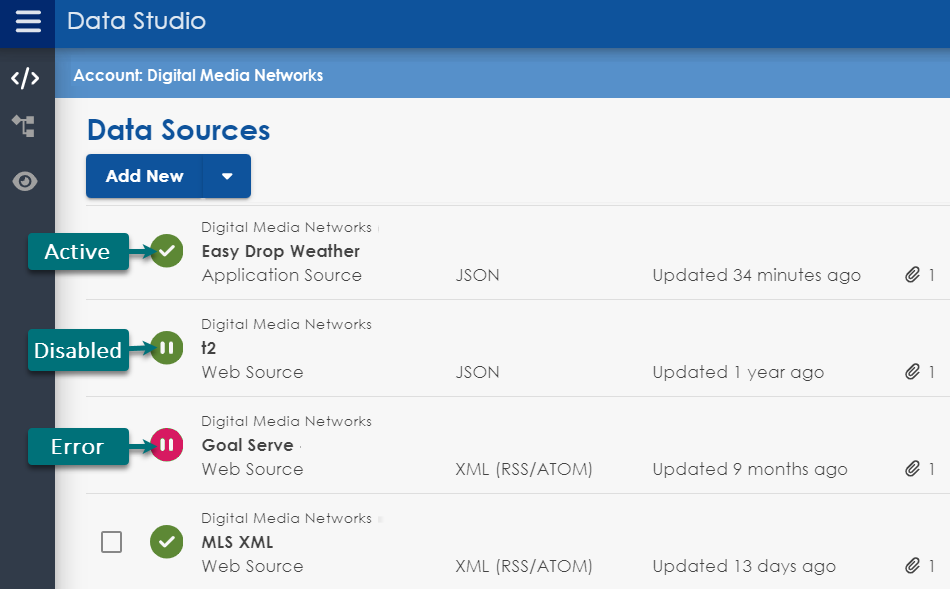Expand the Add New dropdown arrow
This screenshot has width=950, height=589.
pos(227,176)
